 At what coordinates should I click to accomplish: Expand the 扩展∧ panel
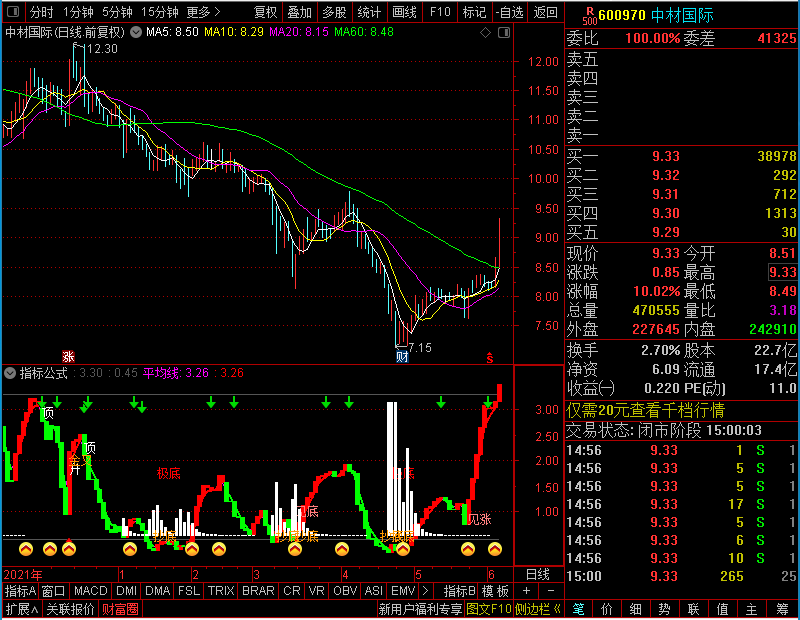tap(22, 609)
